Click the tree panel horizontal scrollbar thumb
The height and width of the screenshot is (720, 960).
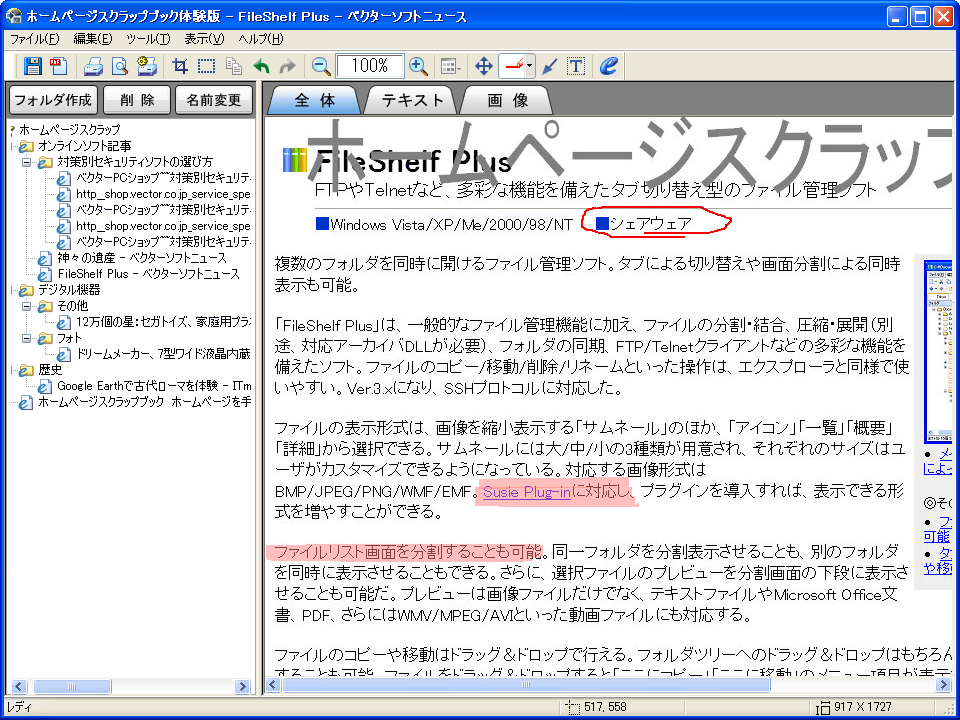coord(72,686)
